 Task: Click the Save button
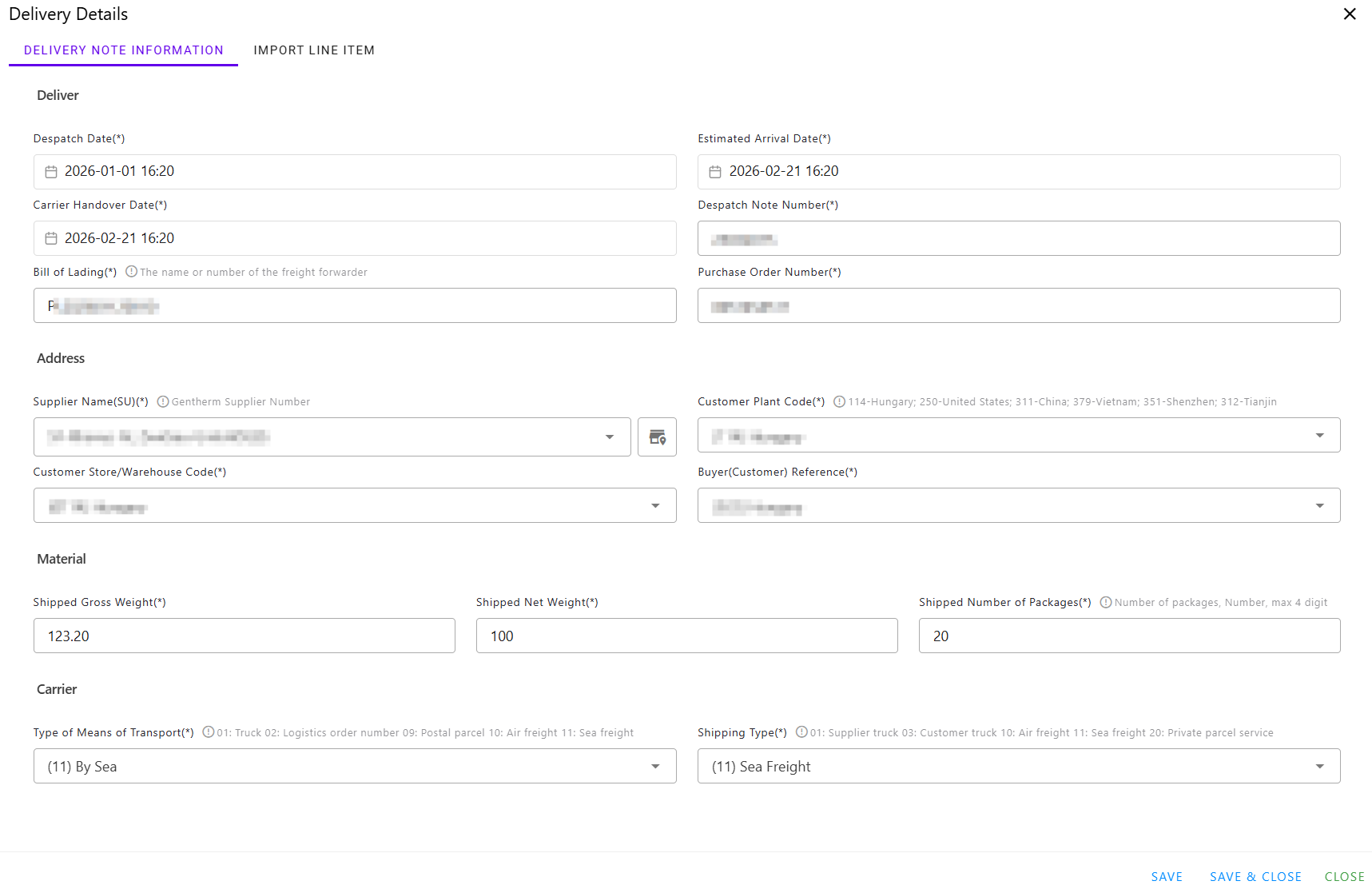(1166, 876)
